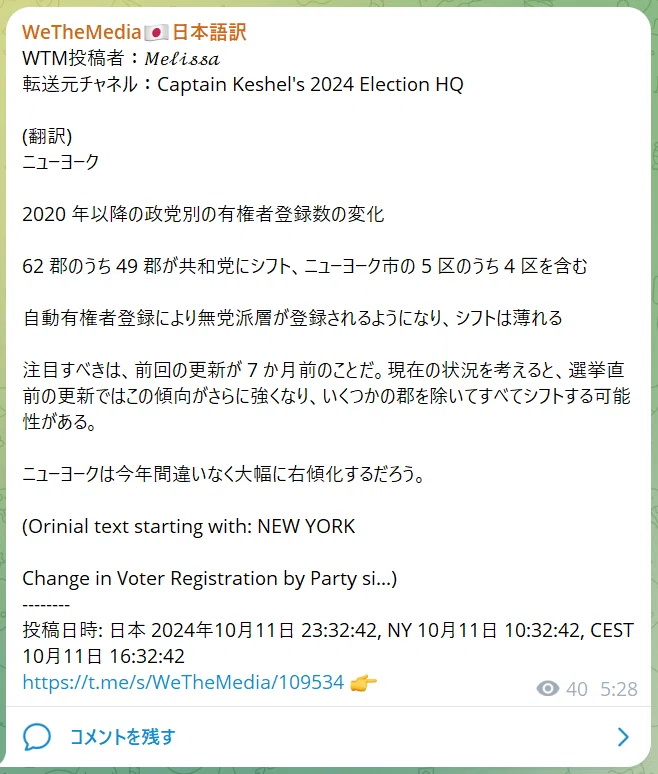Click the (翻訳) label

pos(47,136)
